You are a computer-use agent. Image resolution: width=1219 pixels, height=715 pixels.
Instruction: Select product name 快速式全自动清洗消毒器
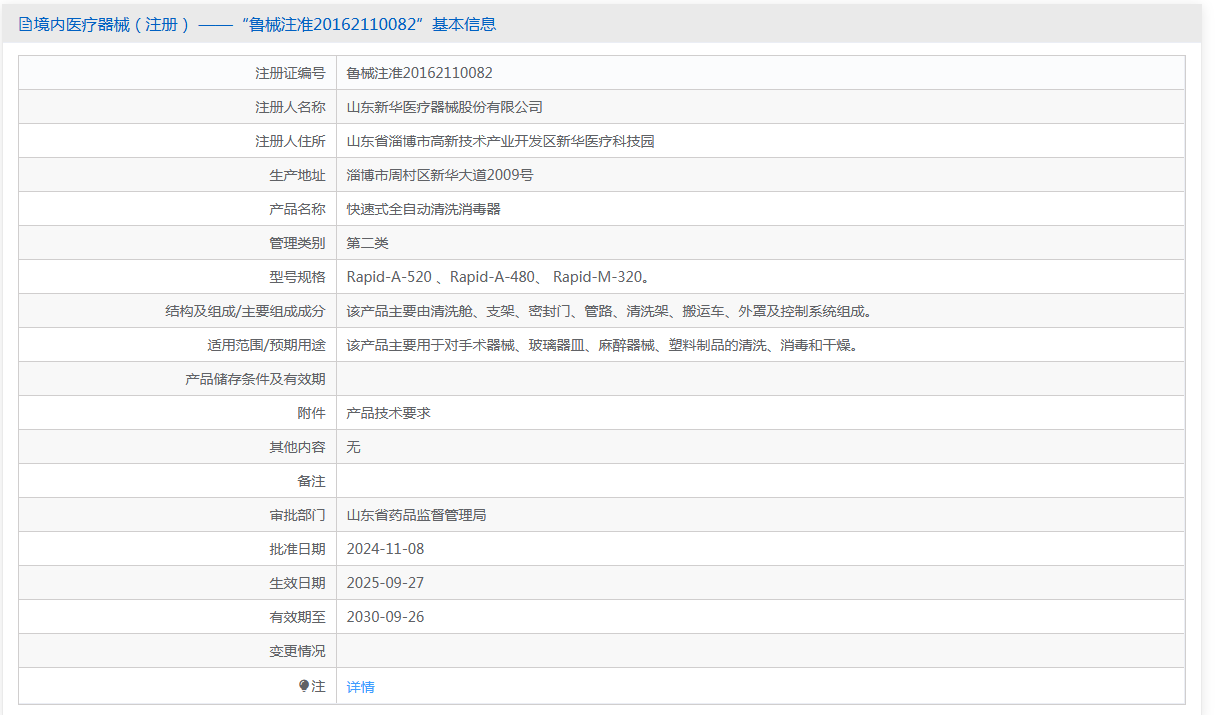424,209
